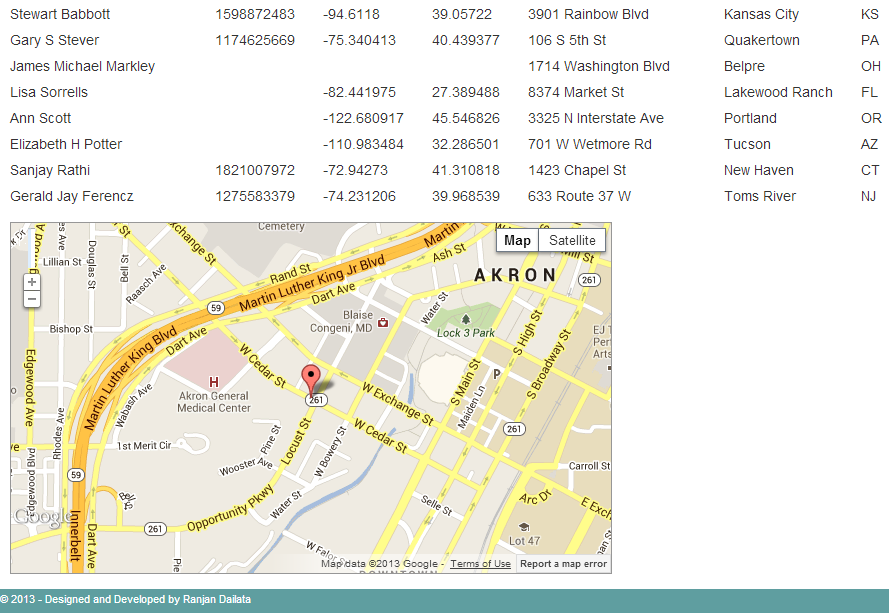This screenshot has height=613, width=889.
Task: Click the route 261 shield beside AKRON label
Action: pyautogui.click(x=589, y=280)
